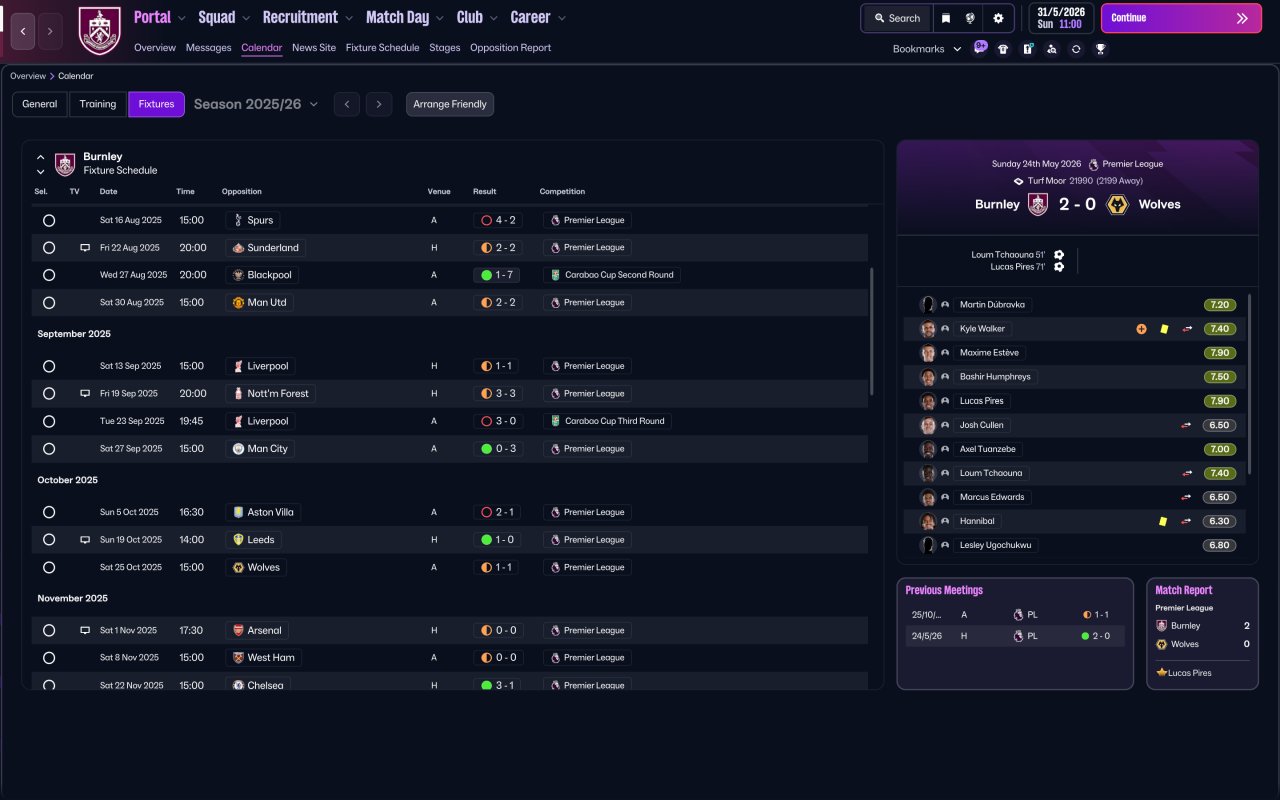This screenshot has width=1280, height=800.
Task: Click the date and time 31/5/2026 box
Action: tap(1061, 18)
